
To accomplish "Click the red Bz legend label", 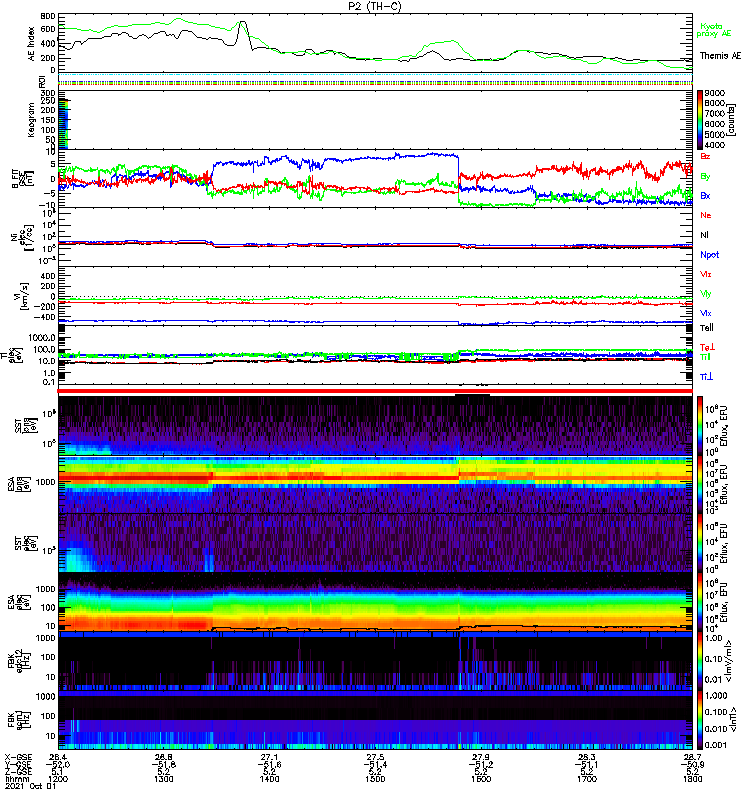I will pos(705,156).
